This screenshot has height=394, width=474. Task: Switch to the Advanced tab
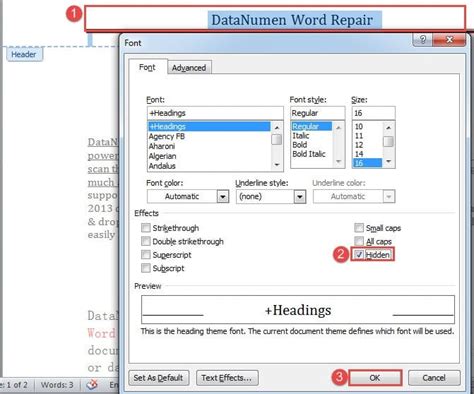click(189, 68)
